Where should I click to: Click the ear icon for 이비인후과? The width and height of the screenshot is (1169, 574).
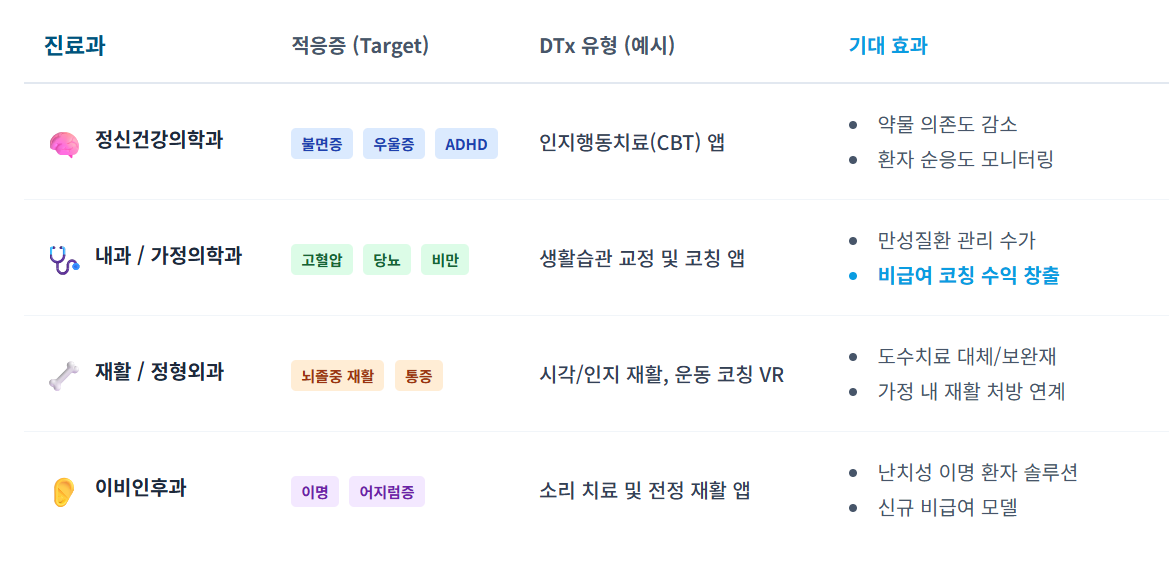pos(64,492)
